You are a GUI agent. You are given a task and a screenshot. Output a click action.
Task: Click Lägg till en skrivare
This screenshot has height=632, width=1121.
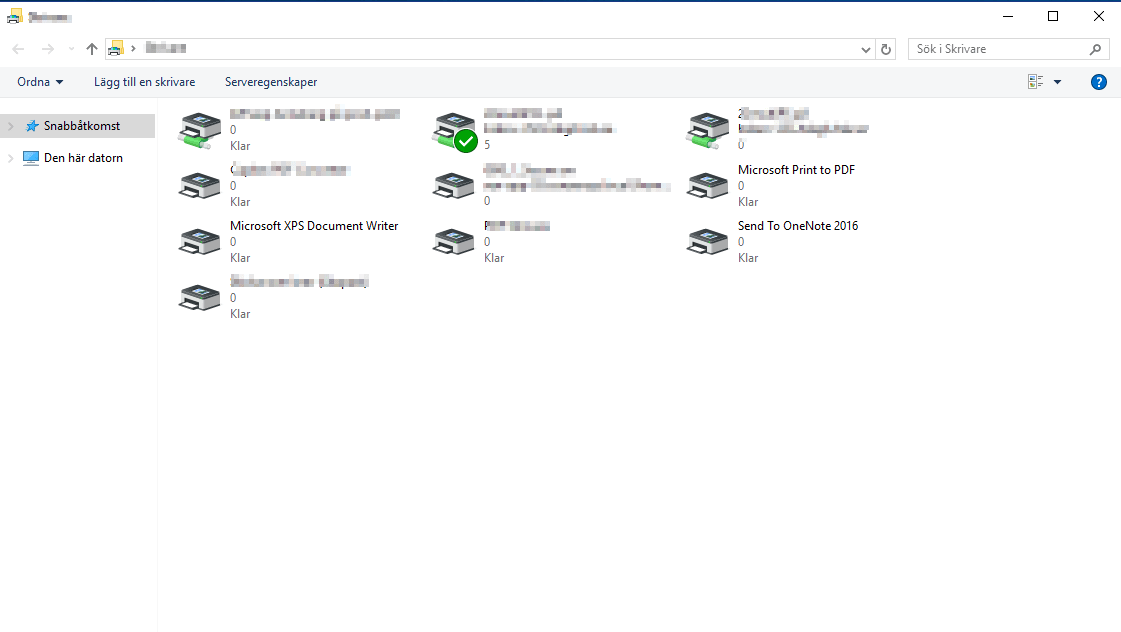point(144,81)
